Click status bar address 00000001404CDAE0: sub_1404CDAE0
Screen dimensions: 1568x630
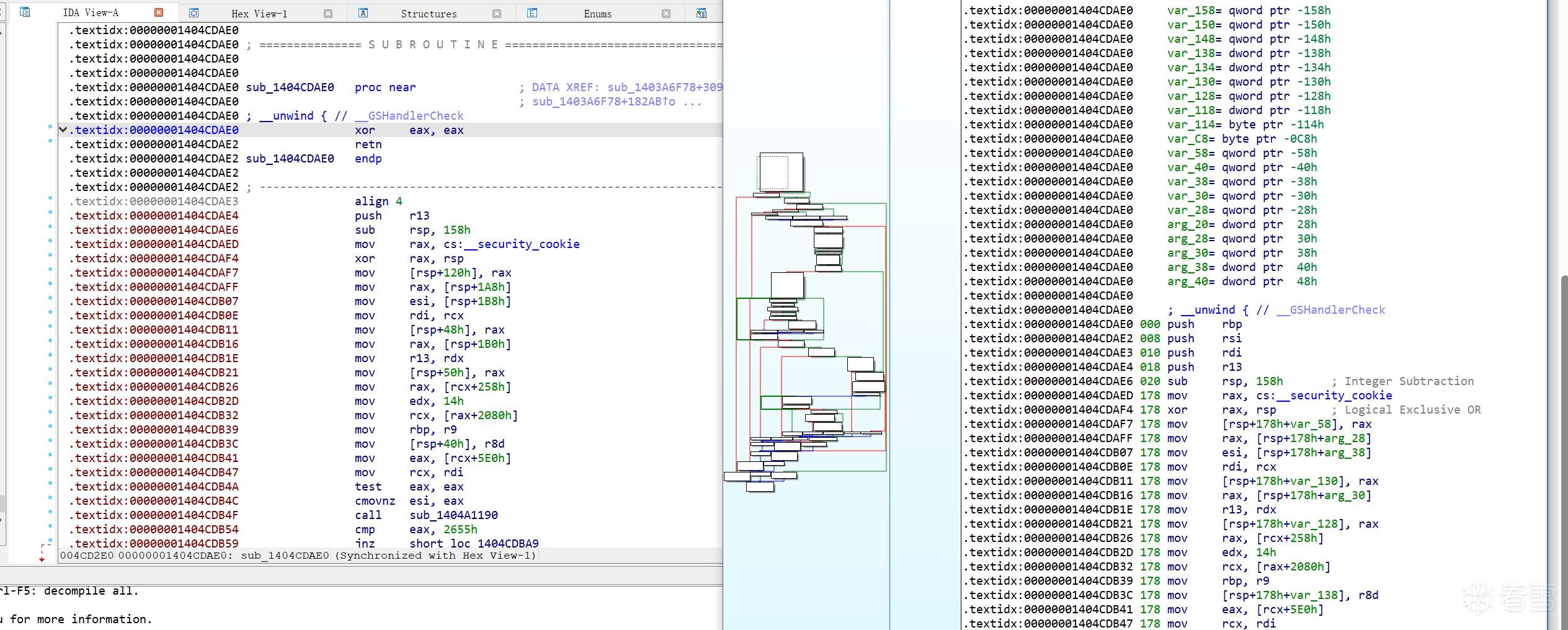[x=223, y=556]
